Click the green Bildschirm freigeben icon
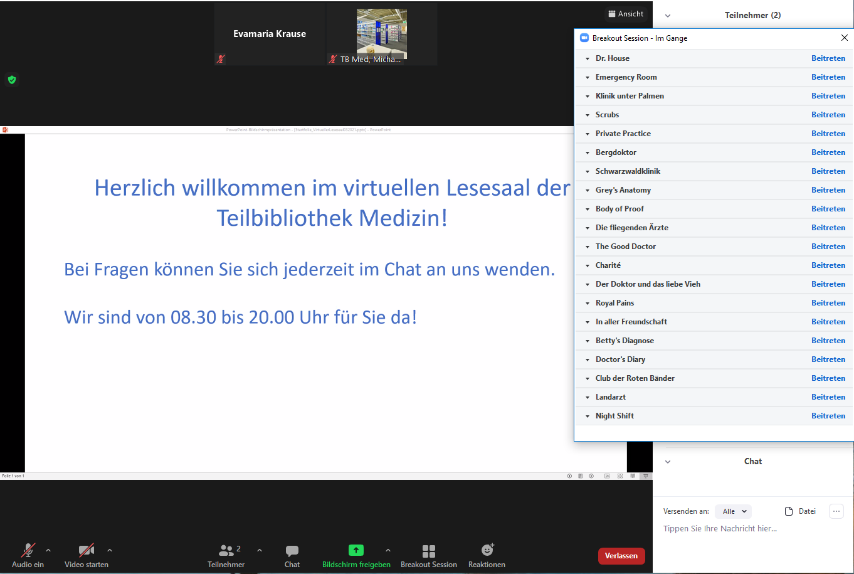 [356, 550]
